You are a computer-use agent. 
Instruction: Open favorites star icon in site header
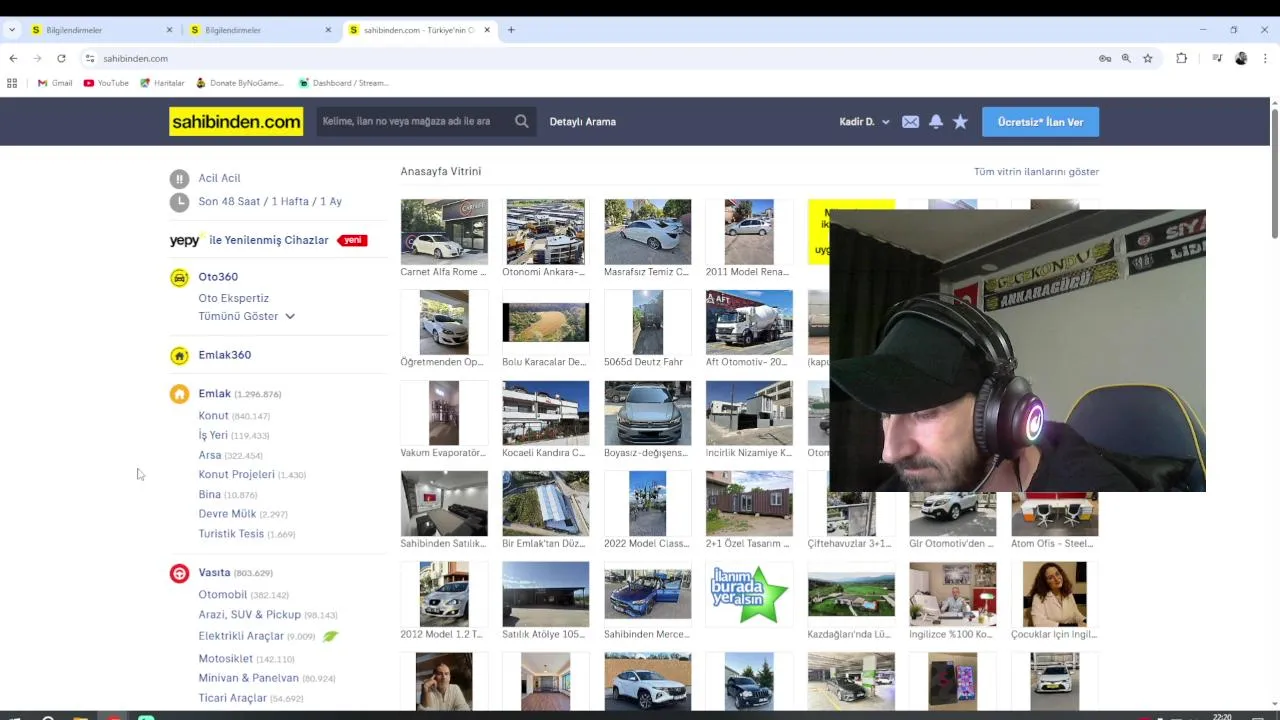pyautogui.click(x=960, y=122)
